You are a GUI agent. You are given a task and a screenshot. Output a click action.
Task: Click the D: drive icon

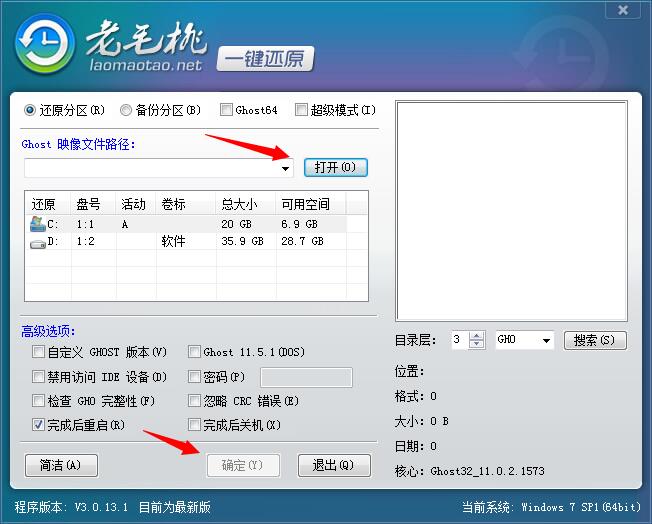pyautogui.click(x=38, y=242)
